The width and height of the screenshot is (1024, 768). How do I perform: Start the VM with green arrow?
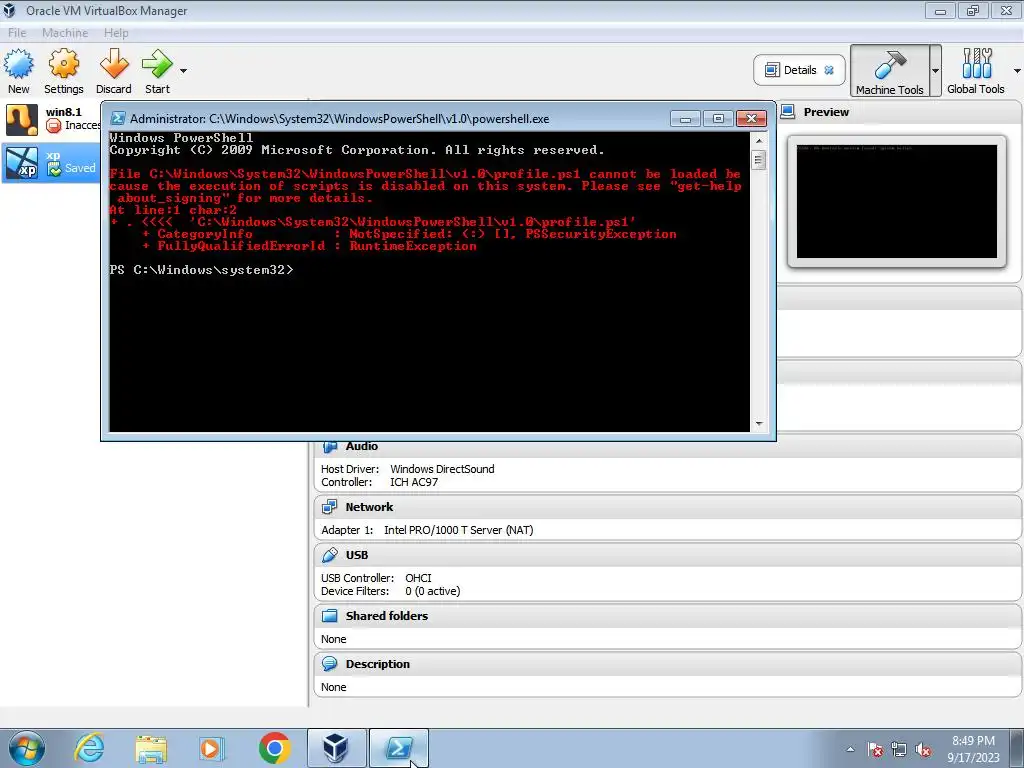point(157,64)
